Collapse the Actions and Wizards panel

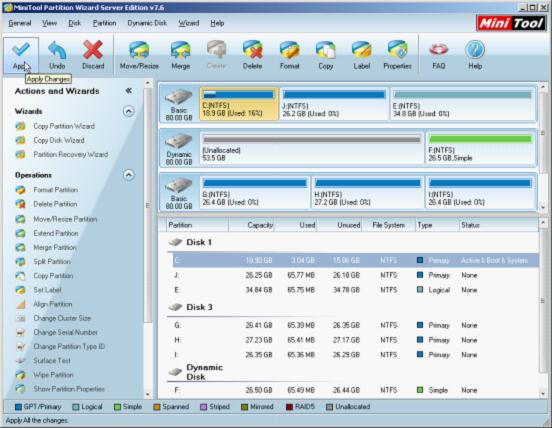coord(129,91)
